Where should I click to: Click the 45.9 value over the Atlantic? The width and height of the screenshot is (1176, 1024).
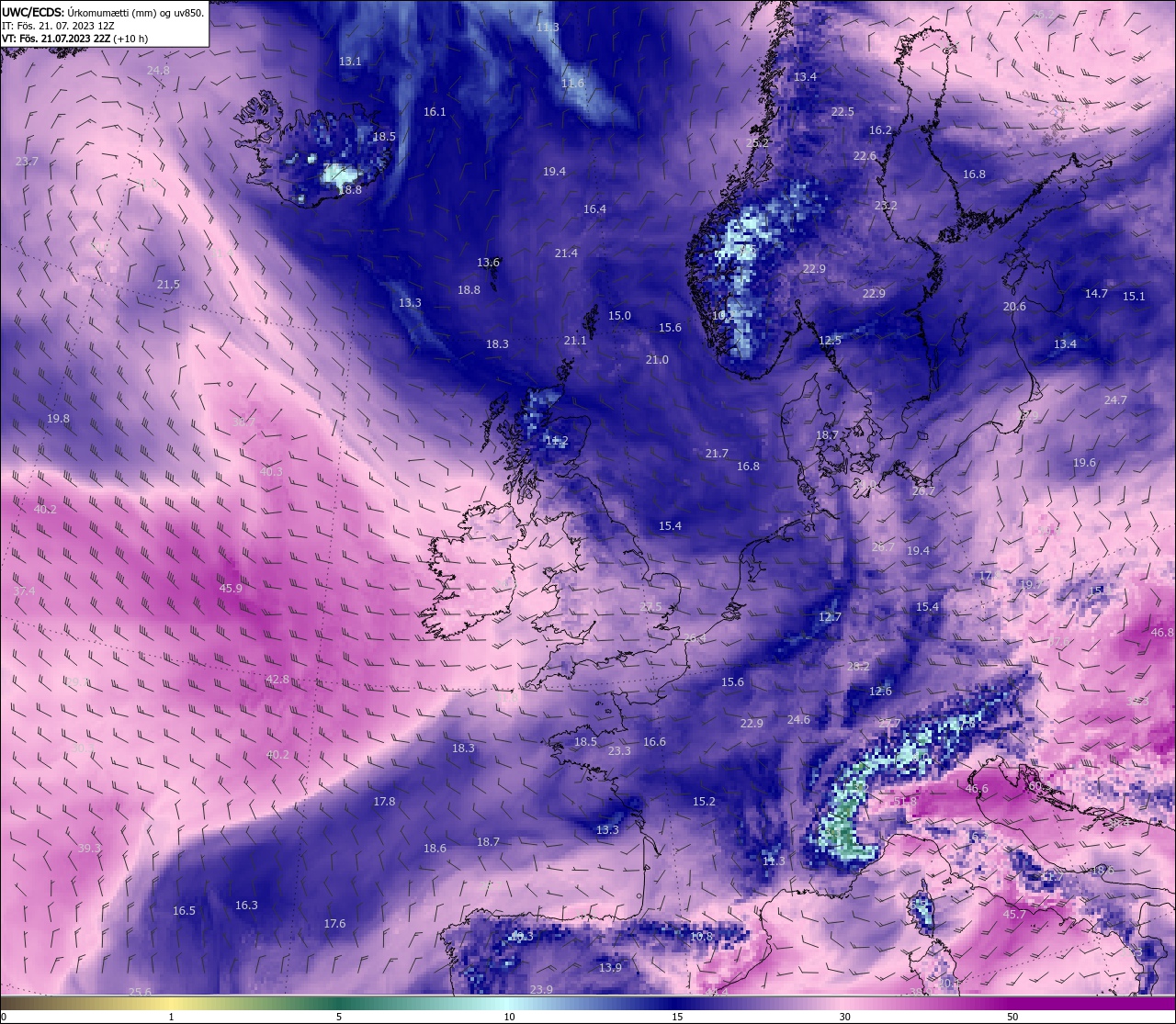(x=231, y=588)
